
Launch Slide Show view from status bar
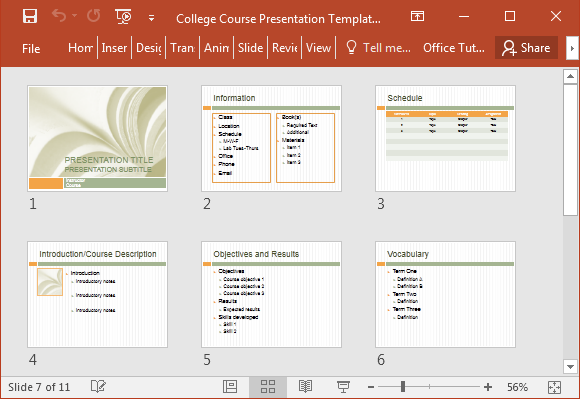[343, 387]
